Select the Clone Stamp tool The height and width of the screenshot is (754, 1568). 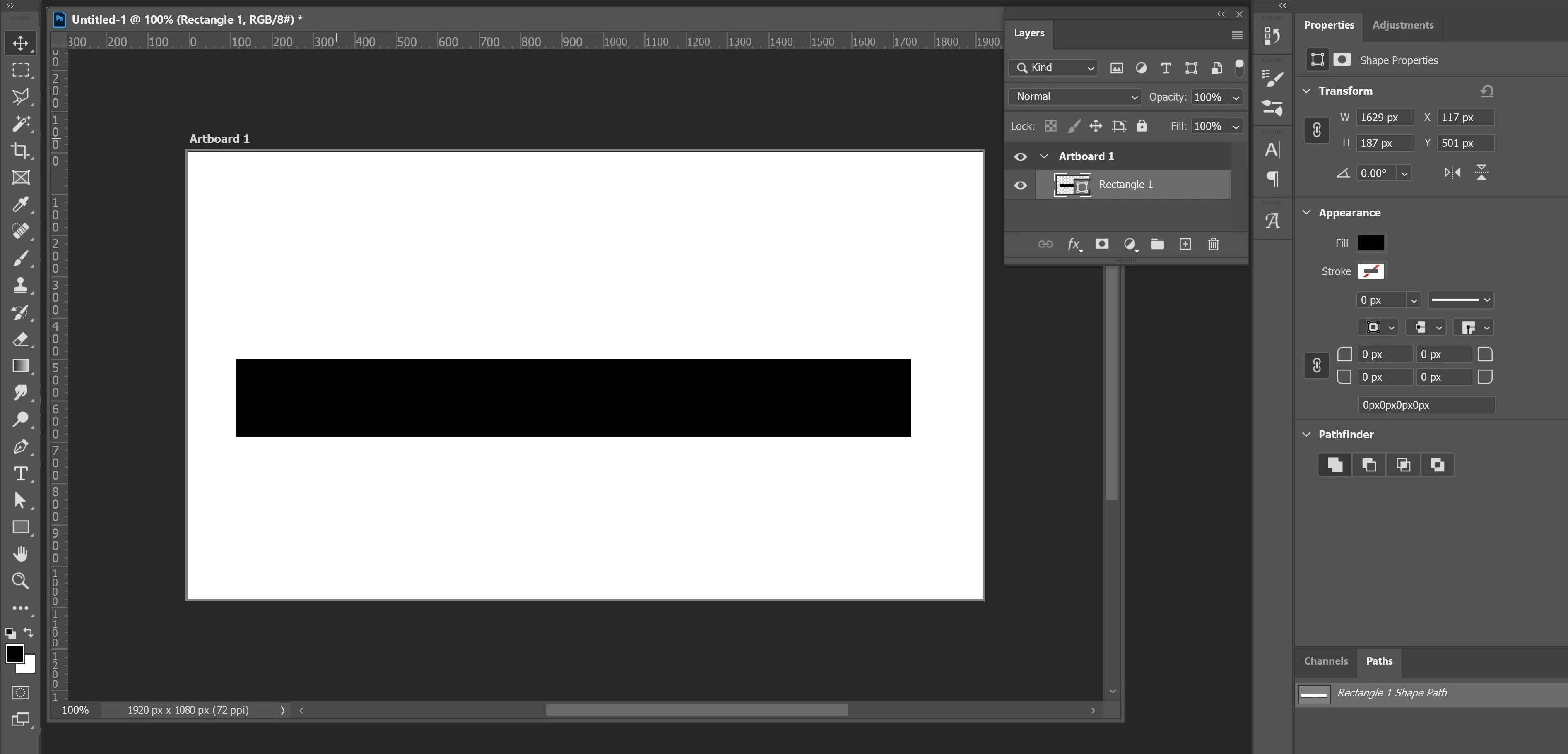coord(20,285)
